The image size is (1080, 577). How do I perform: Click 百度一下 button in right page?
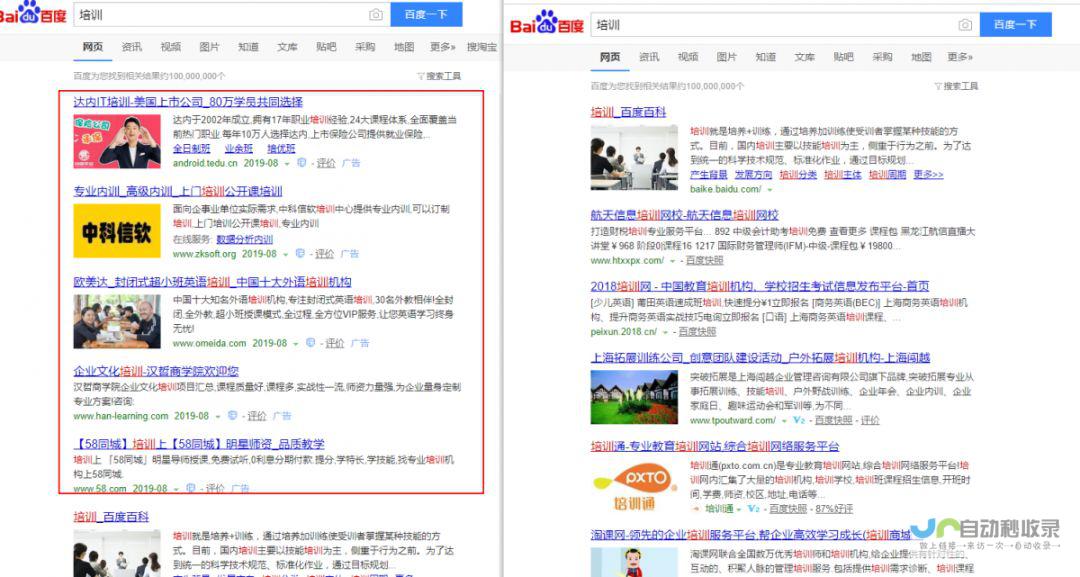1015,25
